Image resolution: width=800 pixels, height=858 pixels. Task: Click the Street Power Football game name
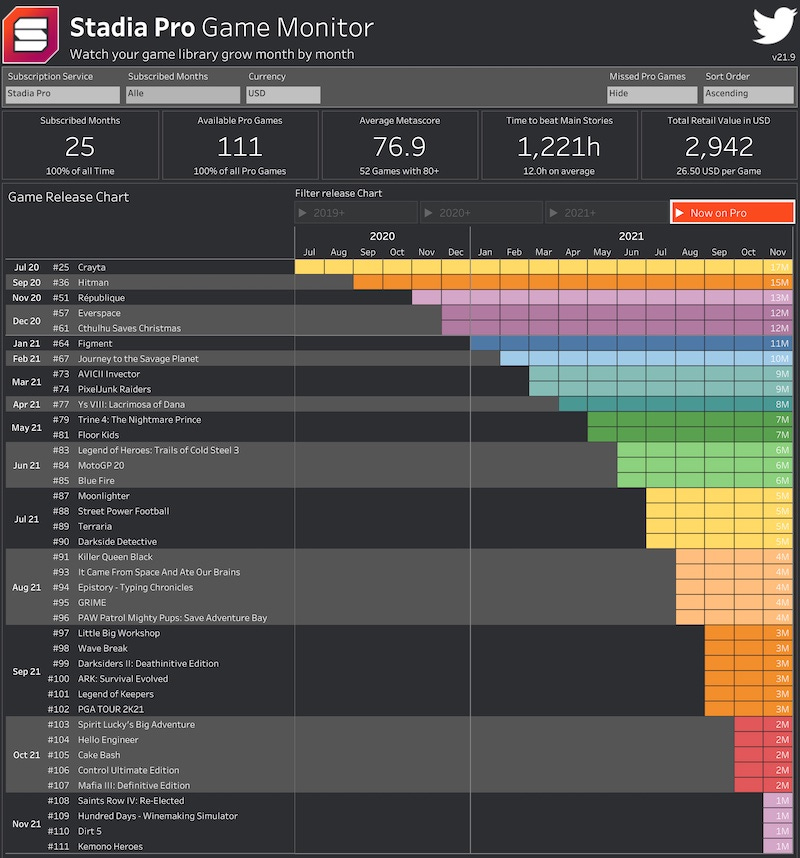(x=124, y=511)
